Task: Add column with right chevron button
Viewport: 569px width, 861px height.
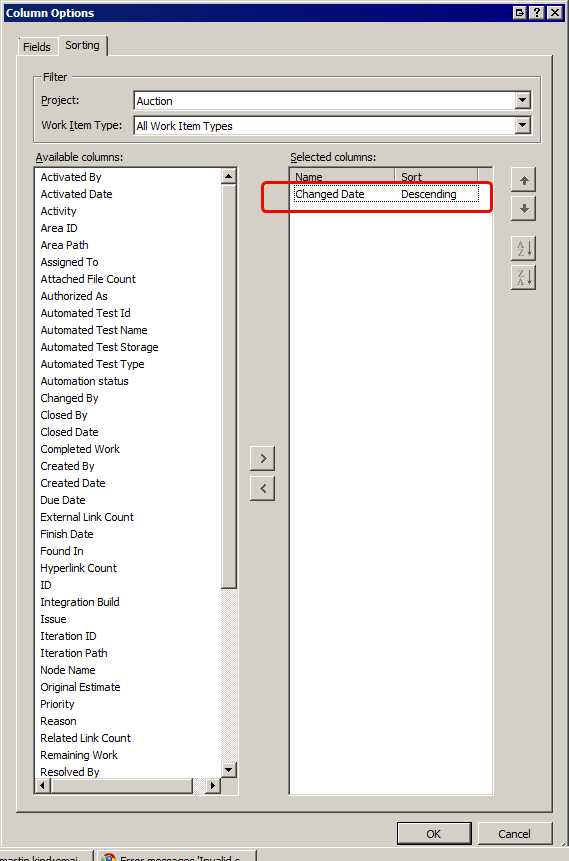Action: pos(263,459)
